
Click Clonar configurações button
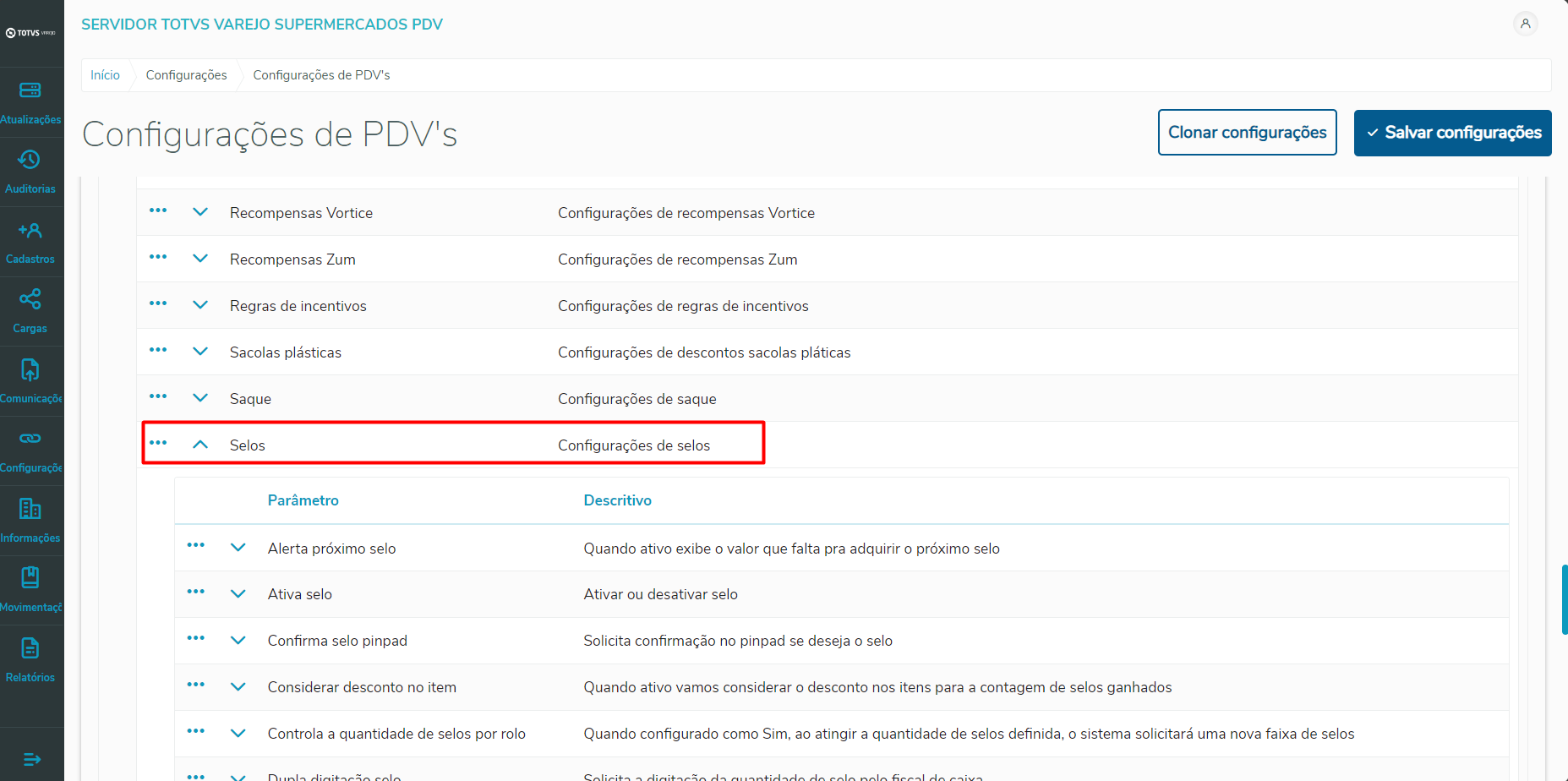point(1248,133)
